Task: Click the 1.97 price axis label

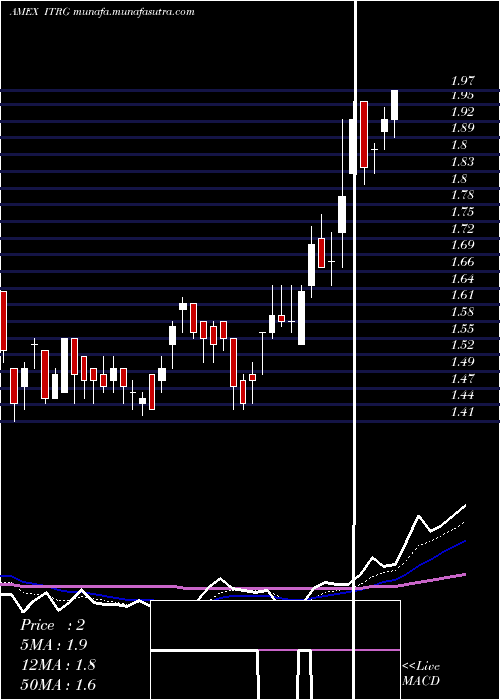Action: click(462, 81)
